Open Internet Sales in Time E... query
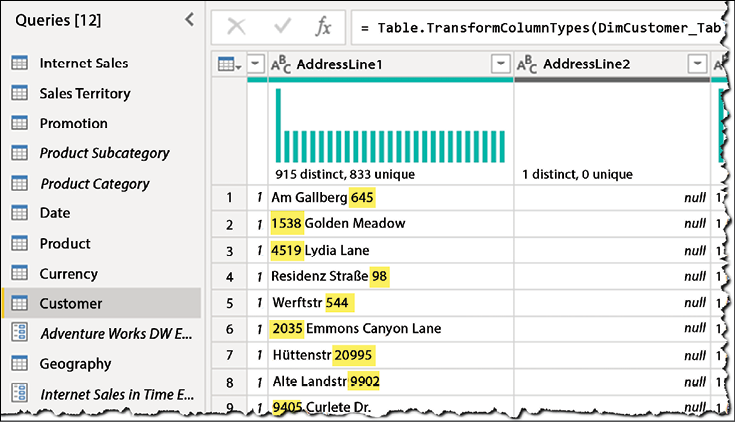 [117, 394]
